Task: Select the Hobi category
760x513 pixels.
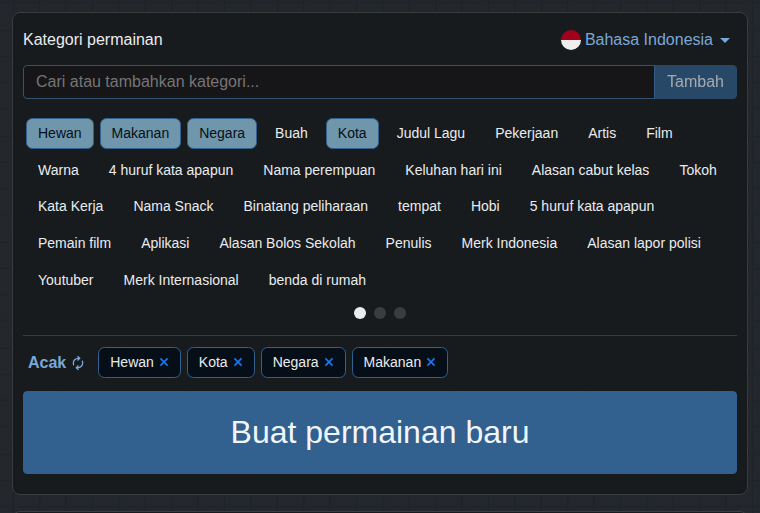Action: point(485,207)
